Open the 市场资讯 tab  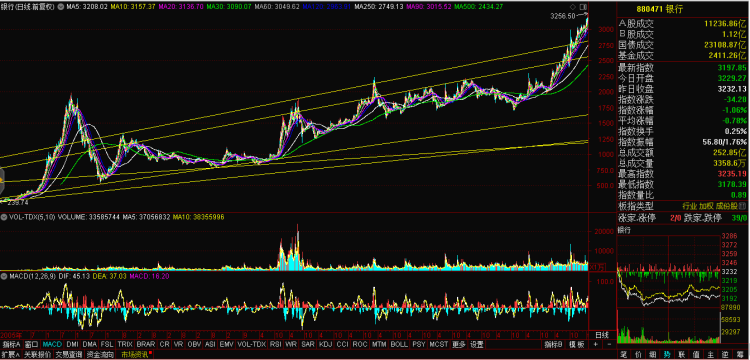[134, 355]
